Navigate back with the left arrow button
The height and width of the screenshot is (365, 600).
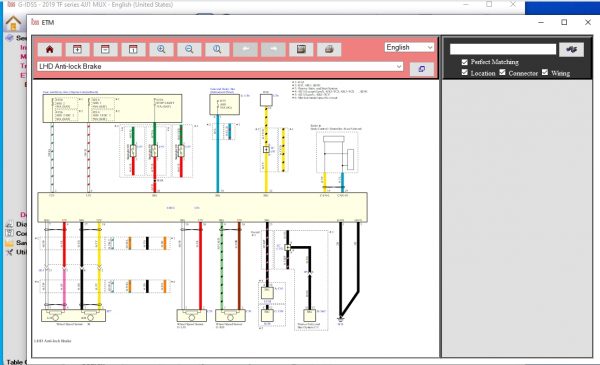point(245,49)
